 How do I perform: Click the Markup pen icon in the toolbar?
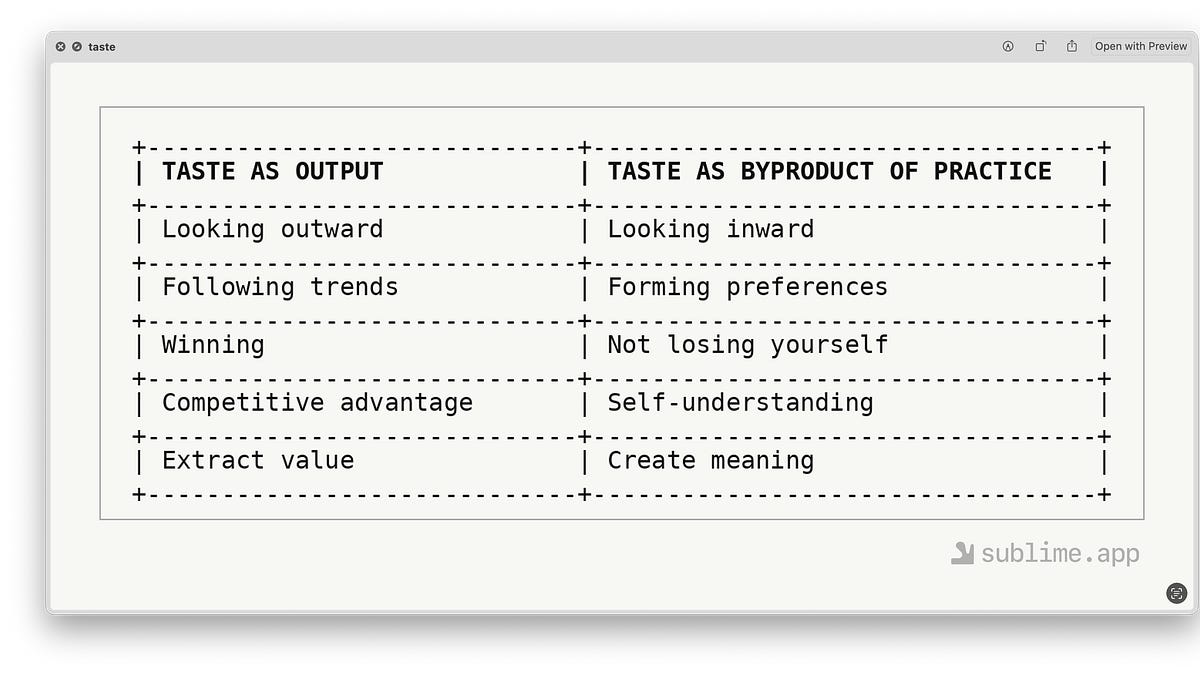tap(1008, 46)
